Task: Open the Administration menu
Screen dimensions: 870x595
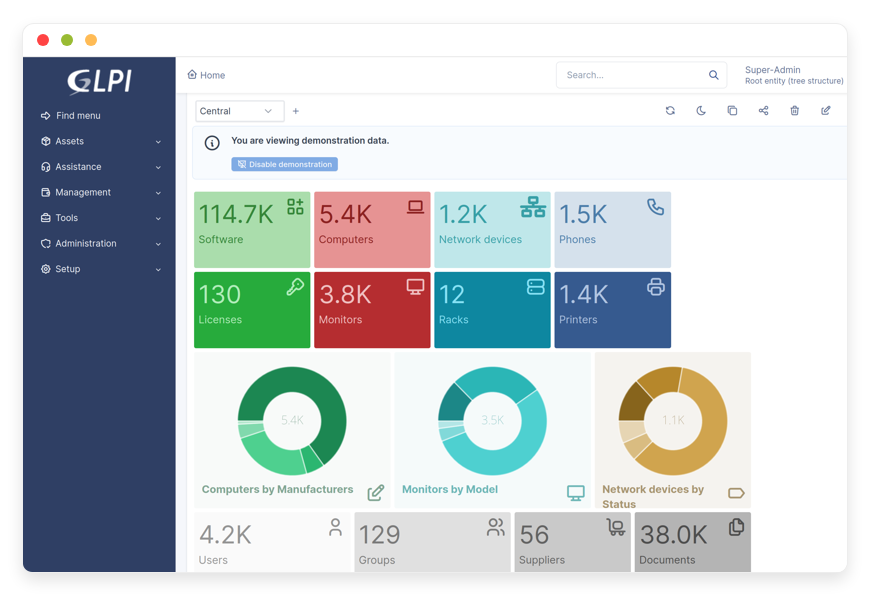Action: pyautogui.click(x=99, y=243)
